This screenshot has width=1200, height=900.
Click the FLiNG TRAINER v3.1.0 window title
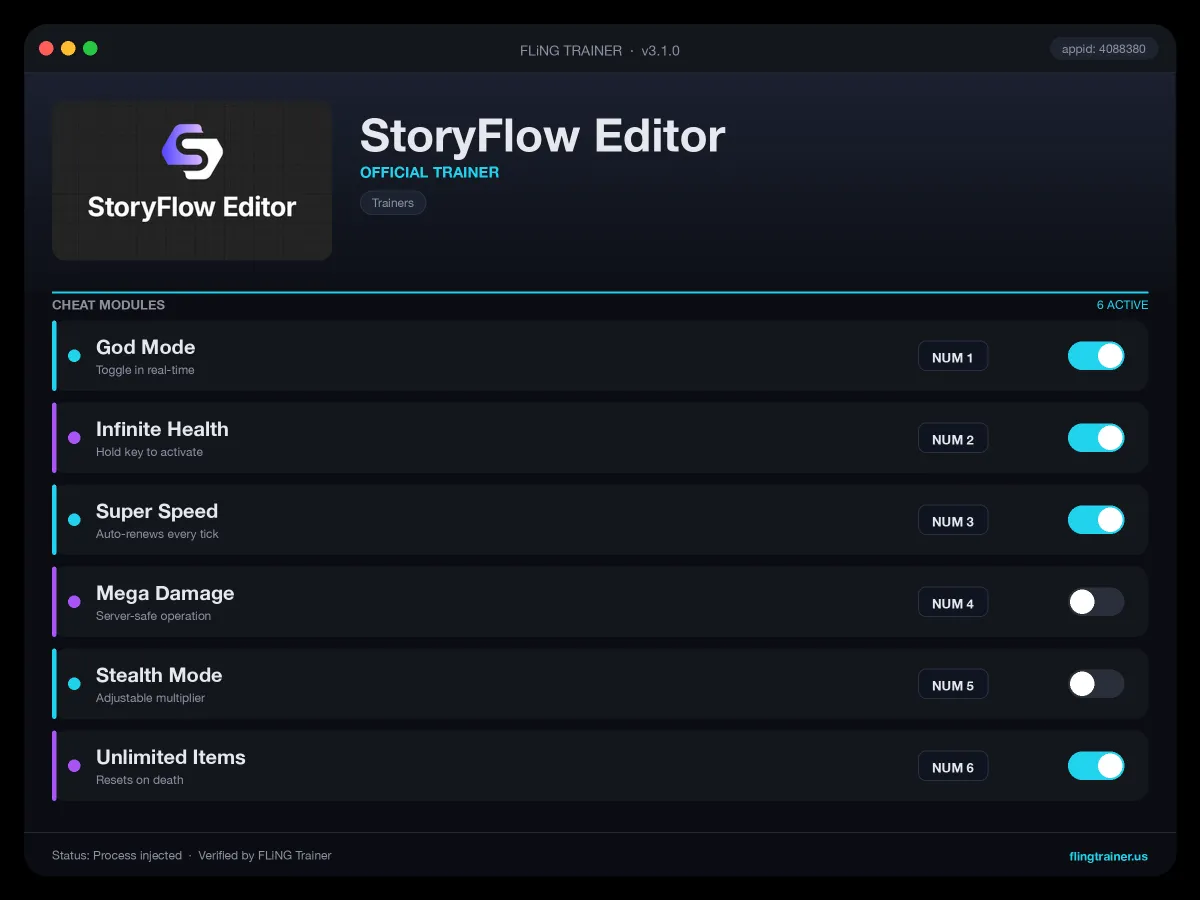coord(600,50)
